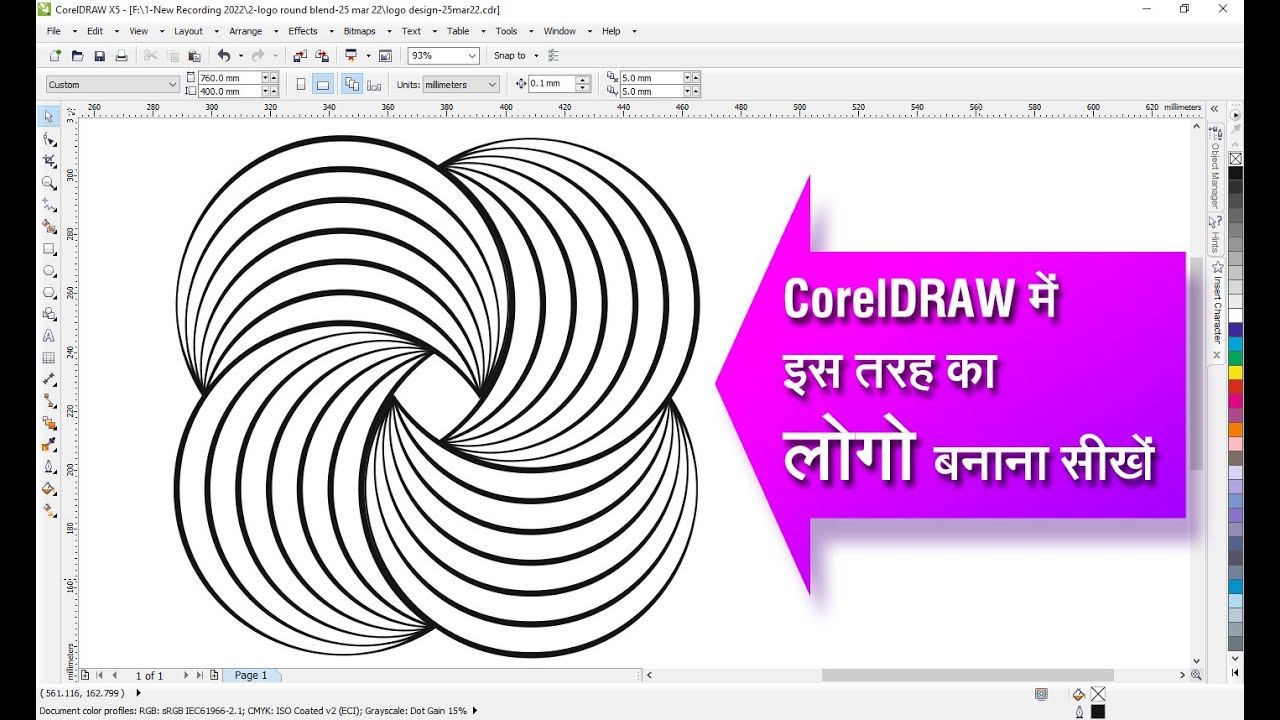Select the Crop tool
The width and height of the screenshot is (1280, 720).
click(x=49, y=161)
